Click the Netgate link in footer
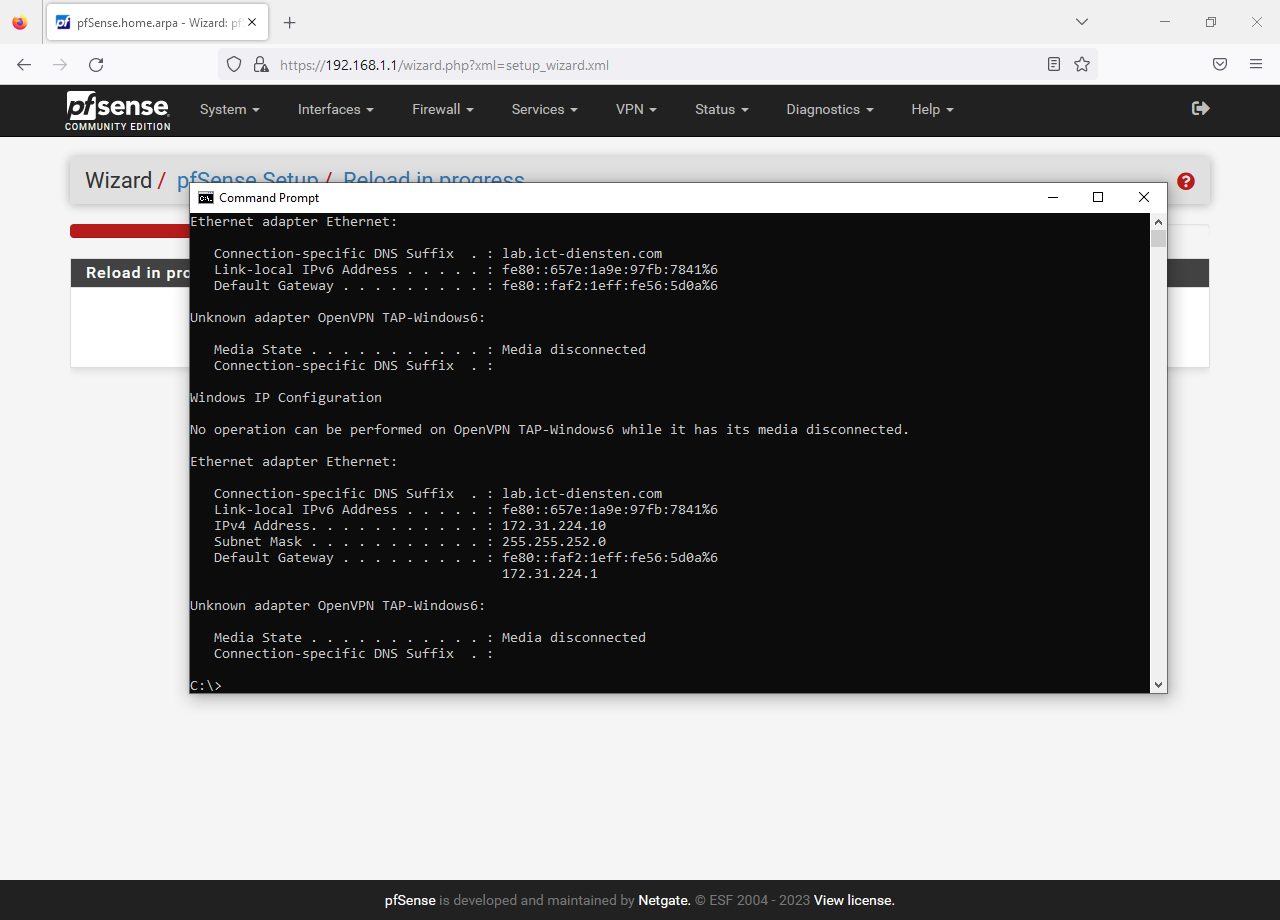This screenshot has height=920, width=1280. point(664,900)
